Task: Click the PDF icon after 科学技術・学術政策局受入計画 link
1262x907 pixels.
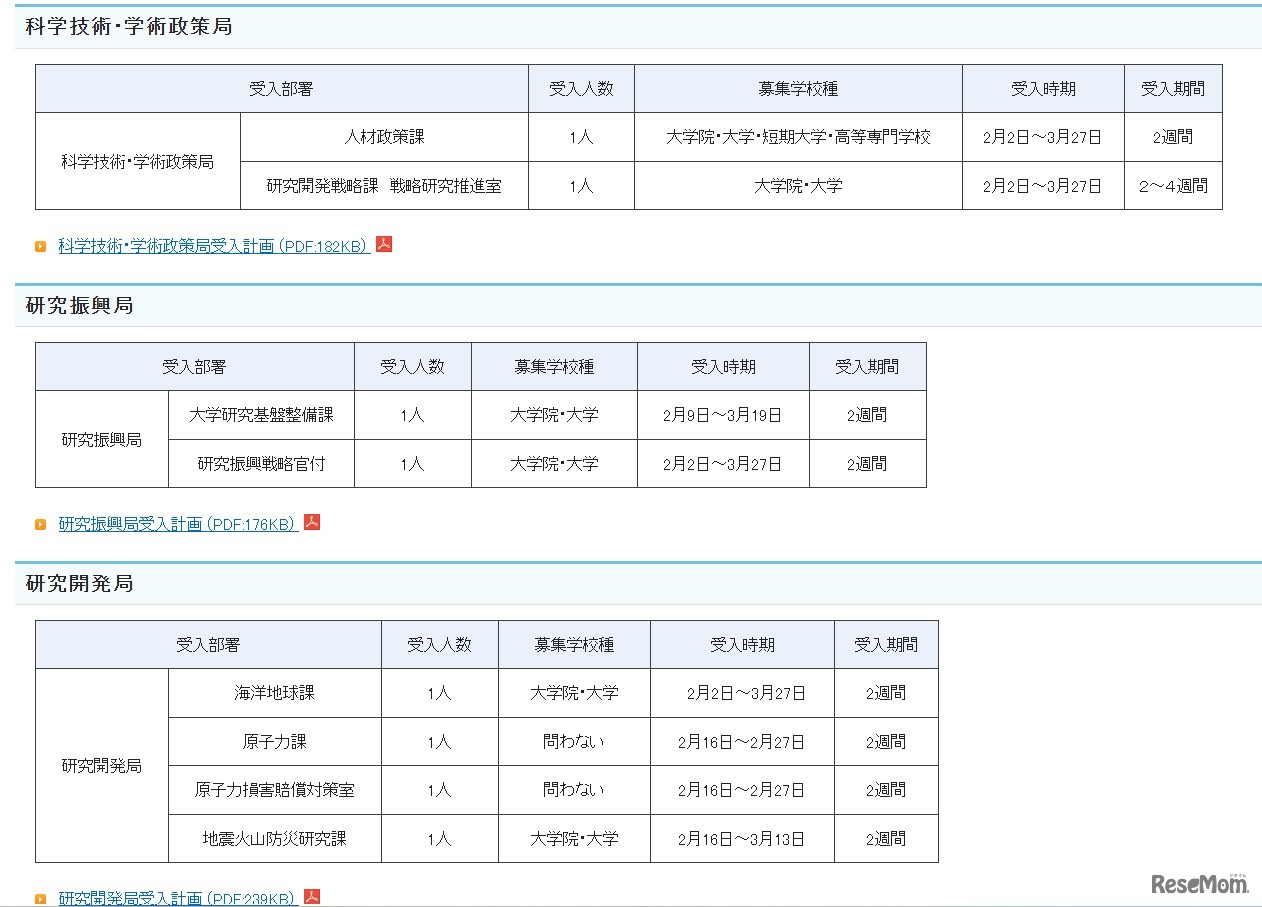Action: coord(385,243)
